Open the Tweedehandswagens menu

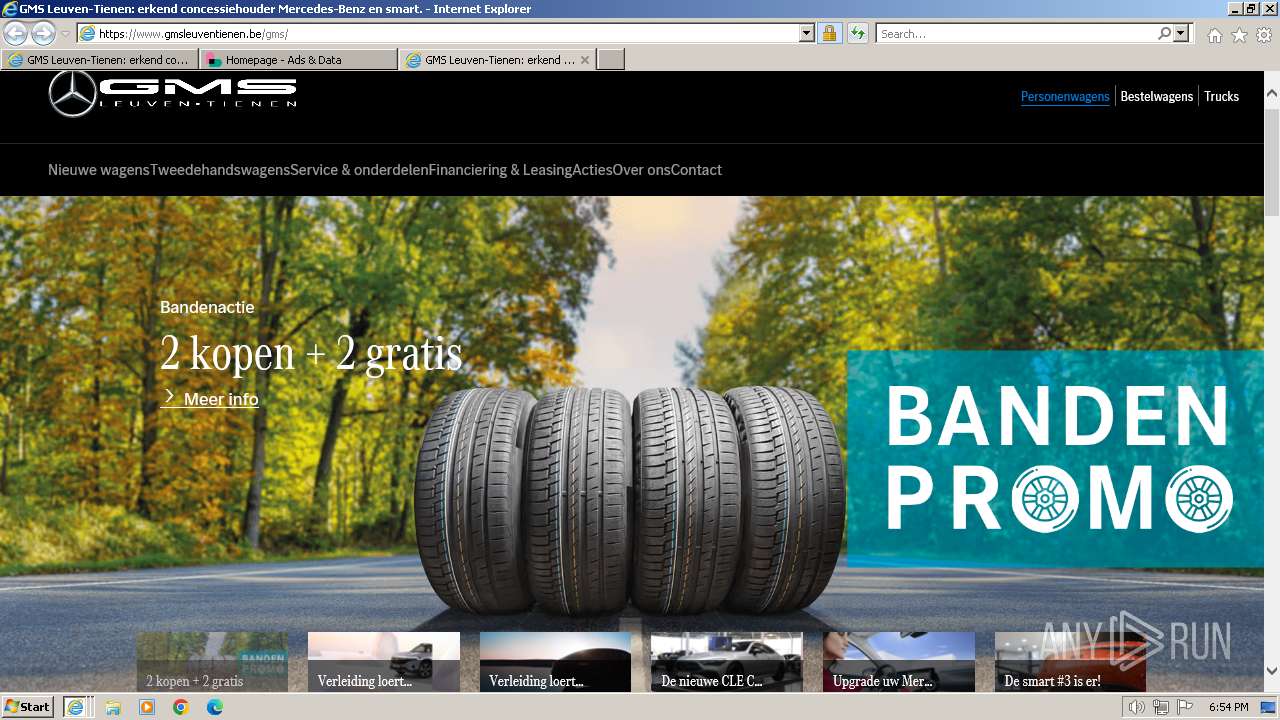click(220, 170)
